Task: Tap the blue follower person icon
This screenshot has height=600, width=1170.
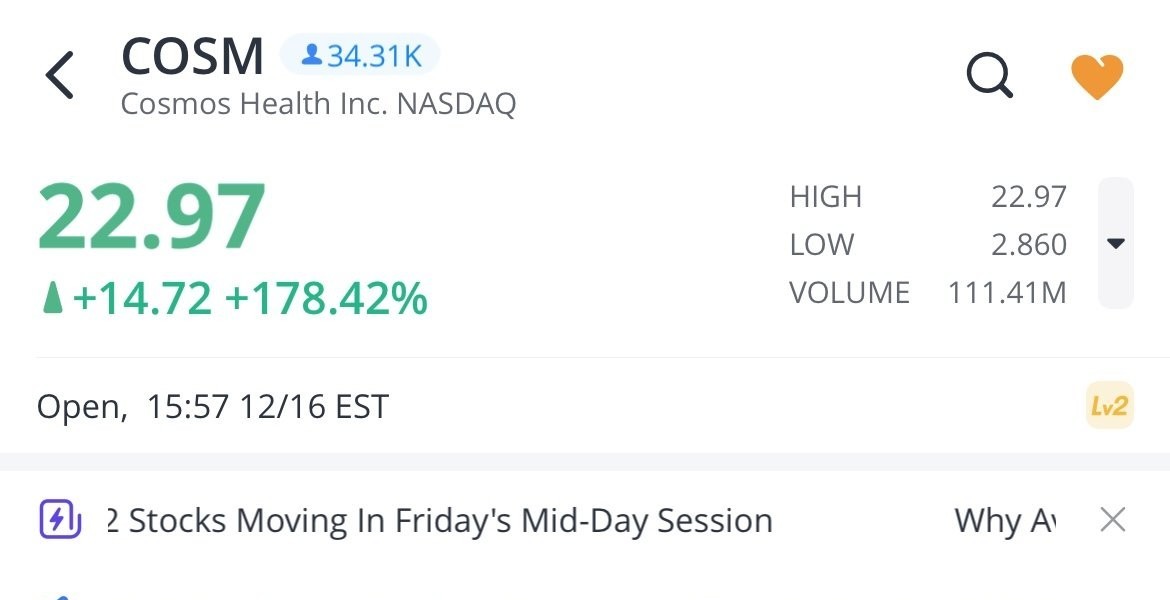Action: [x=311, y=56]
